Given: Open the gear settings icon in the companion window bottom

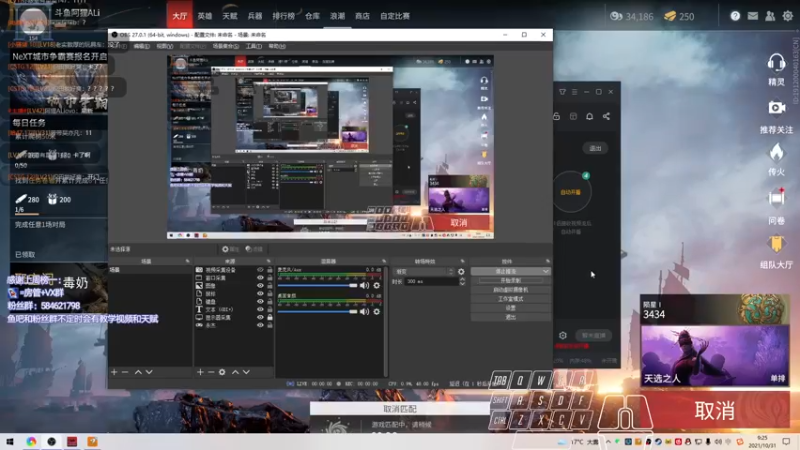Looking at the screenshot, I should [x=563, y=335].
